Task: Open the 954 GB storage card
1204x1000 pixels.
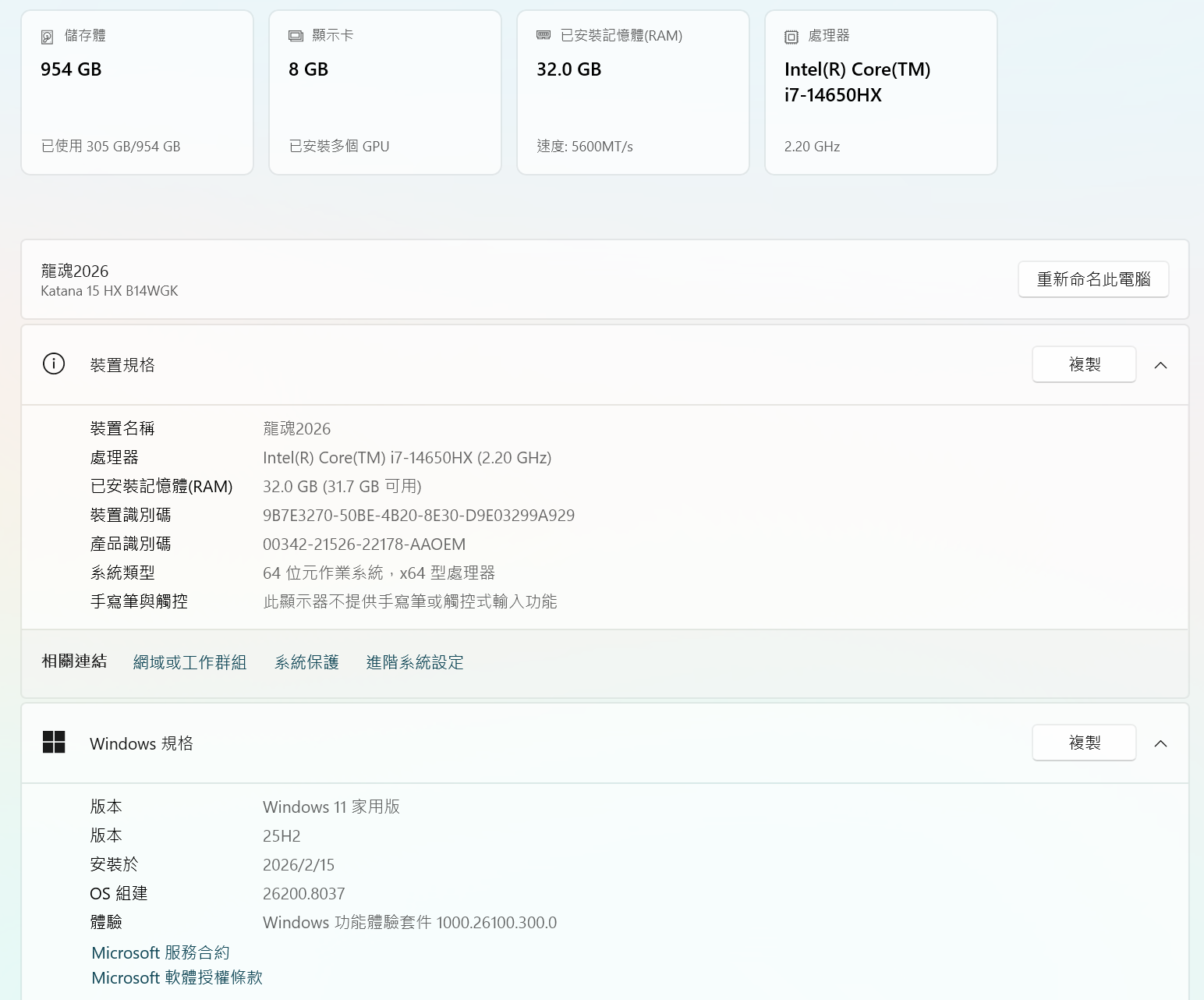Action: [137, 94]
